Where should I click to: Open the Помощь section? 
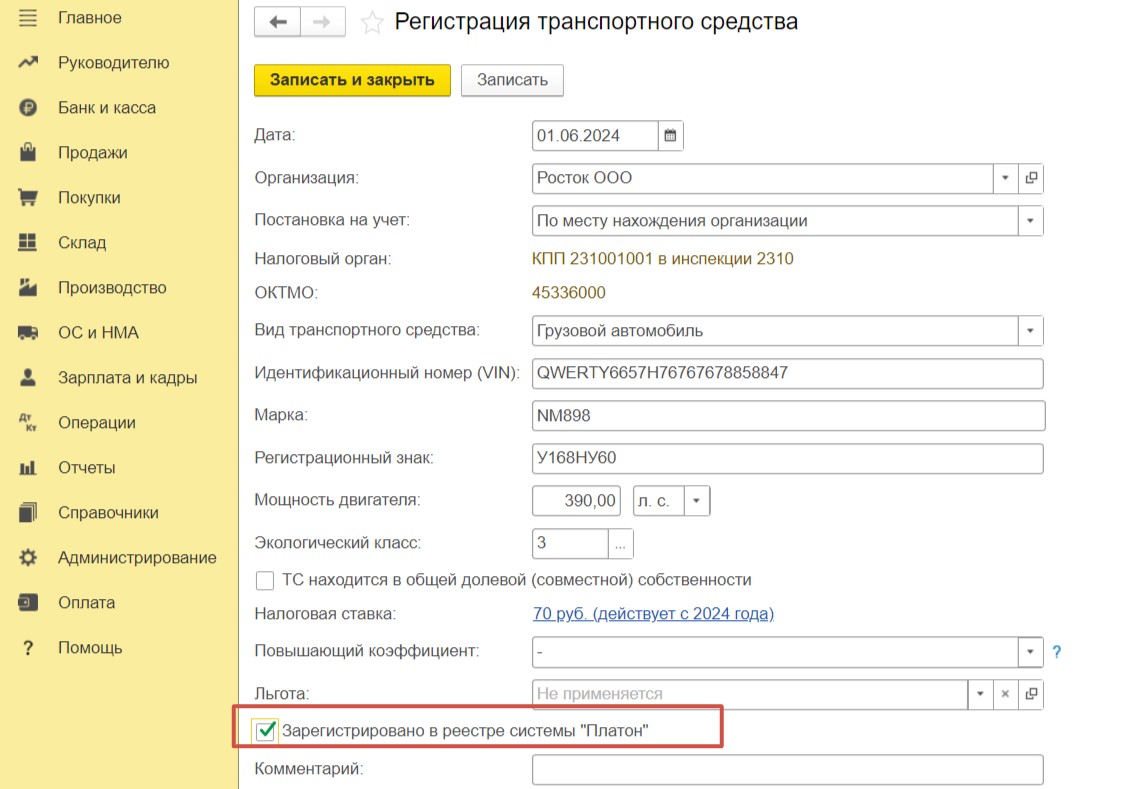[x=90, y=648]
